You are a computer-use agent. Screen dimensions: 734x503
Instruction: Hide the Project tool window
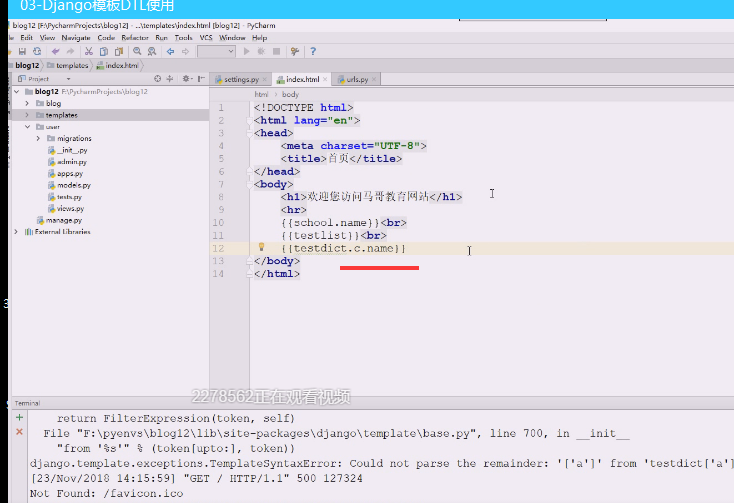pyautogui.click(x=201, y=79)
